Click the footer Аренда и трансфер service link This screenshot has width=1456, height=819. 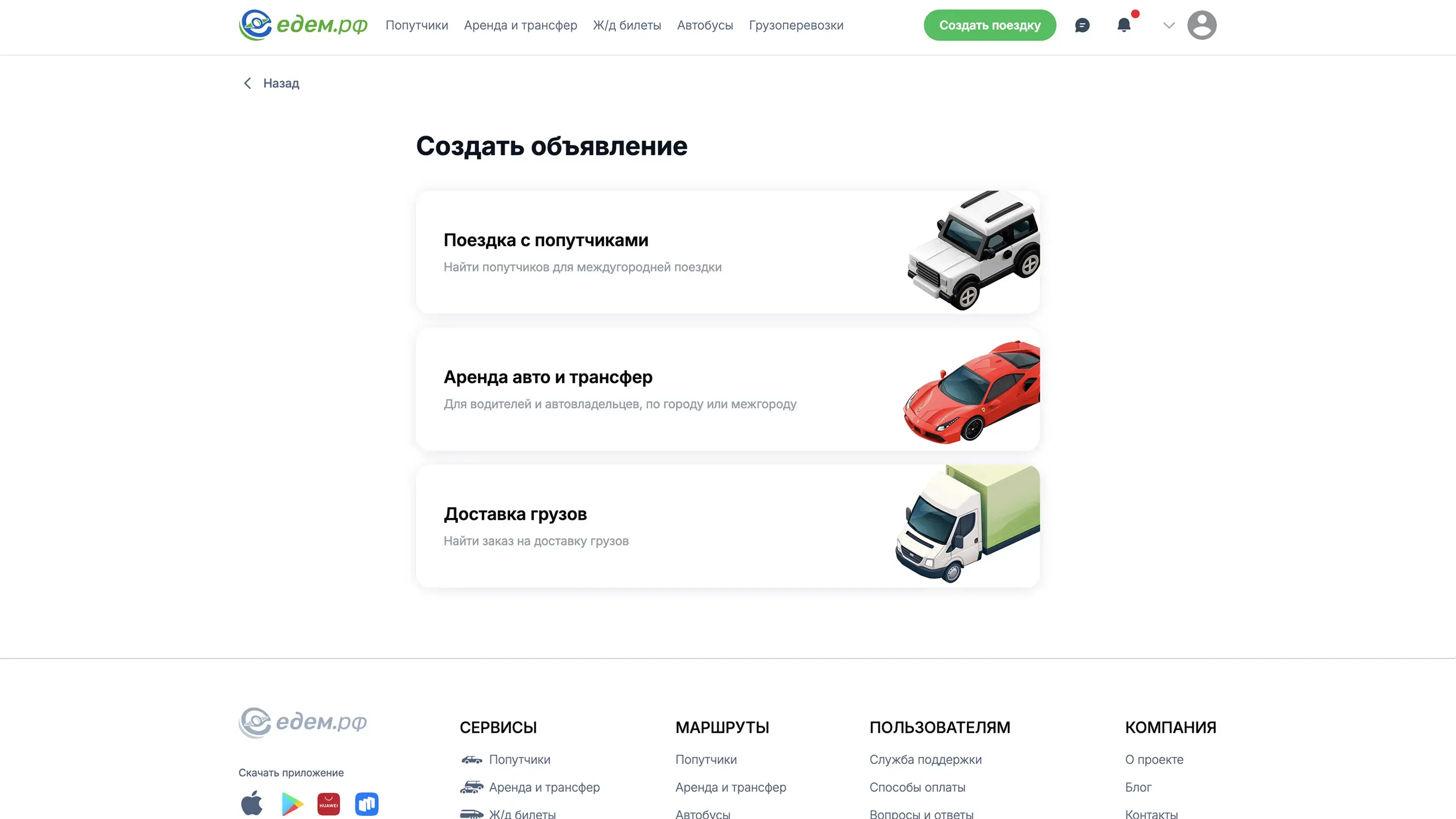[x=544, y=787]
